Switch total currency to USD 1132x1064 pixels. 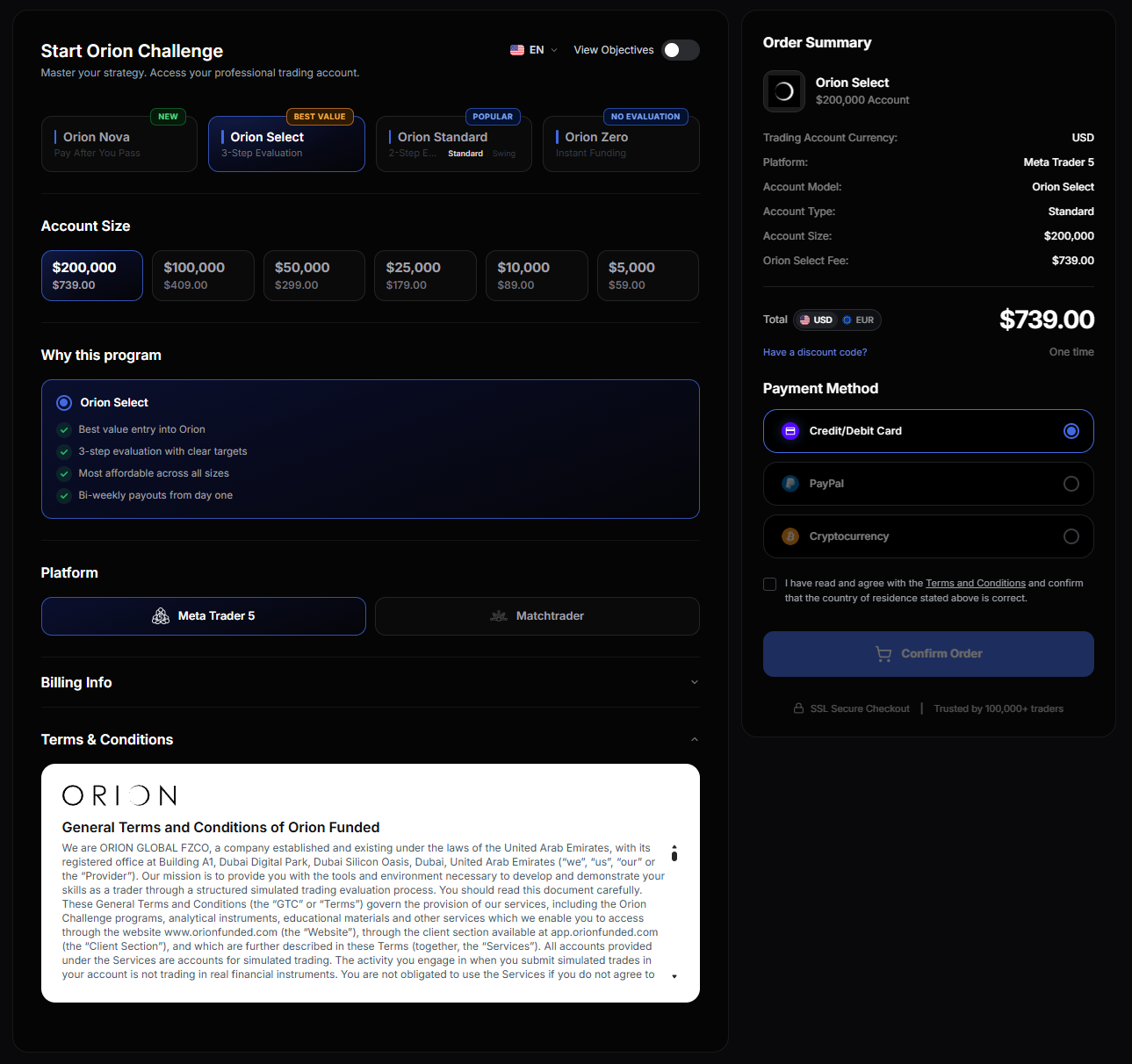click(816, 320)
